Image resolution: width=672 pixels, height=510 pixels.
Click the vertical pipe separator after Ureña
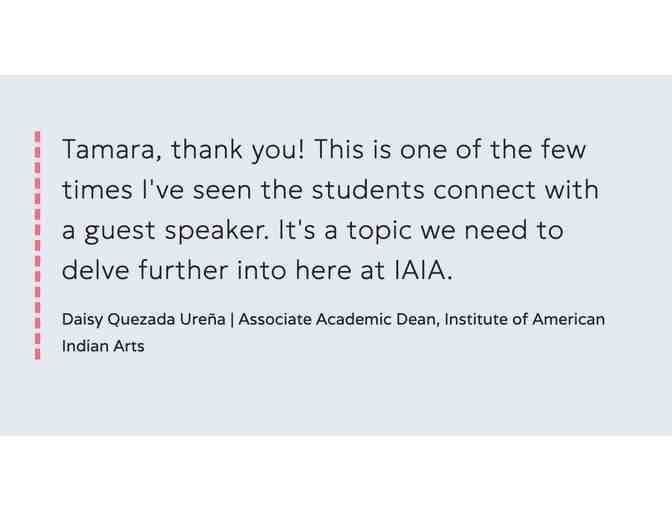tap(232, 320)
